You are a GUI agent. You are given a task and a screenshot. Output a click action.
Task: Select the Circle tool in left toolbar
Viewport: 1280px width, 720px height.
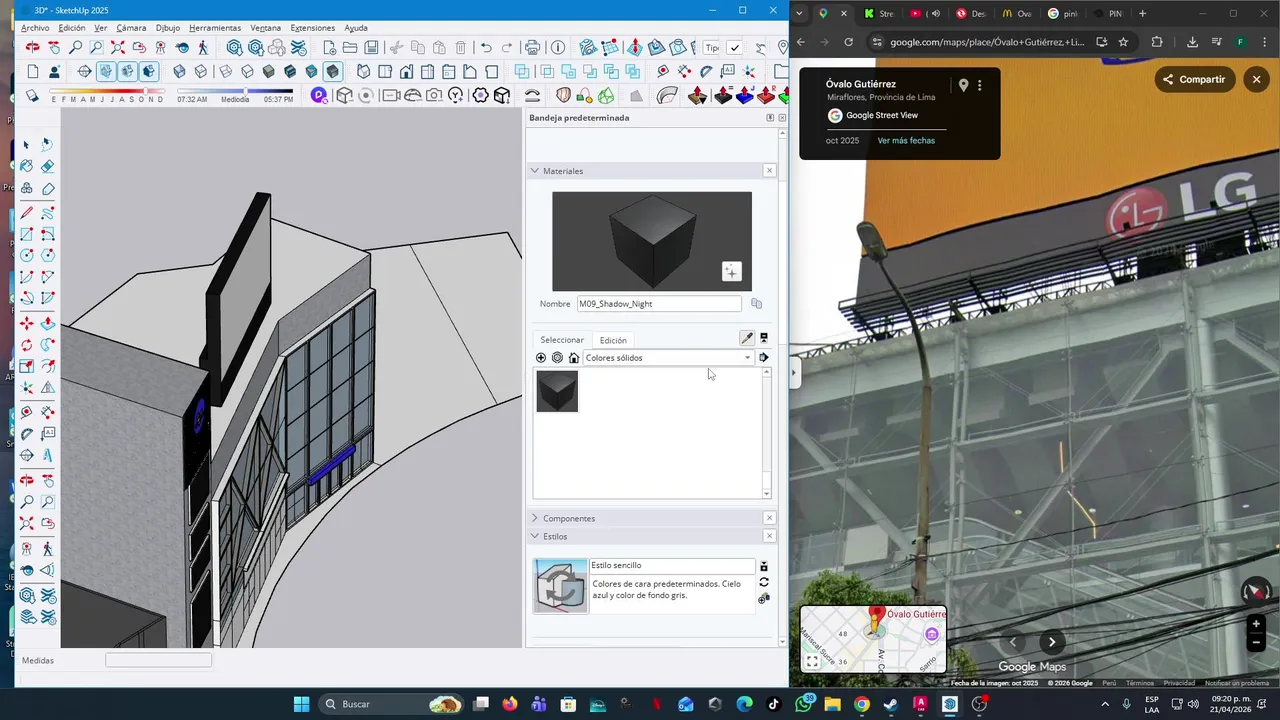(27, 256)
